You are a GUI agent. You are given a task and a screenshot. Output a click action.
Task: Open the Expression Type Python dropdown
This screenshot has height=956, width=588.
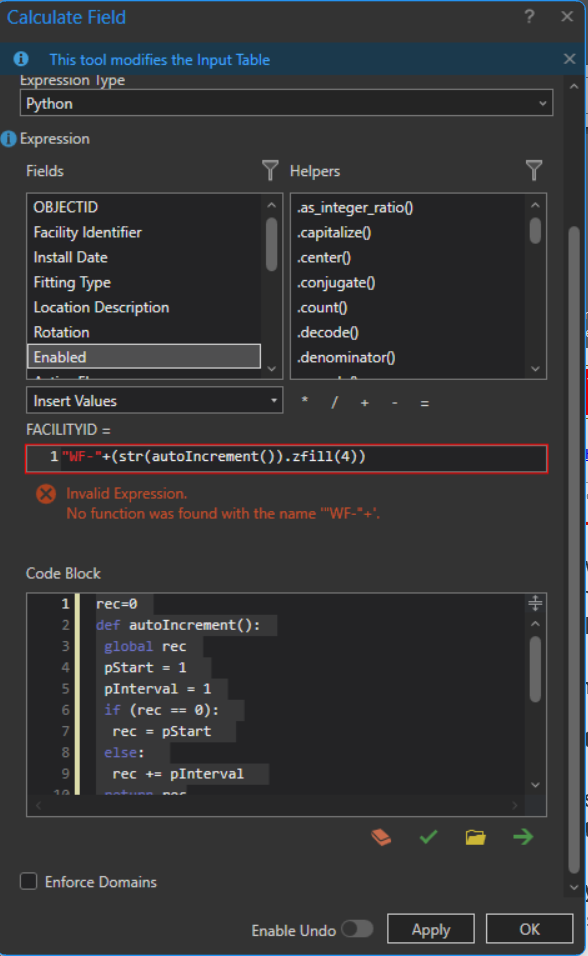pos(287,103)
